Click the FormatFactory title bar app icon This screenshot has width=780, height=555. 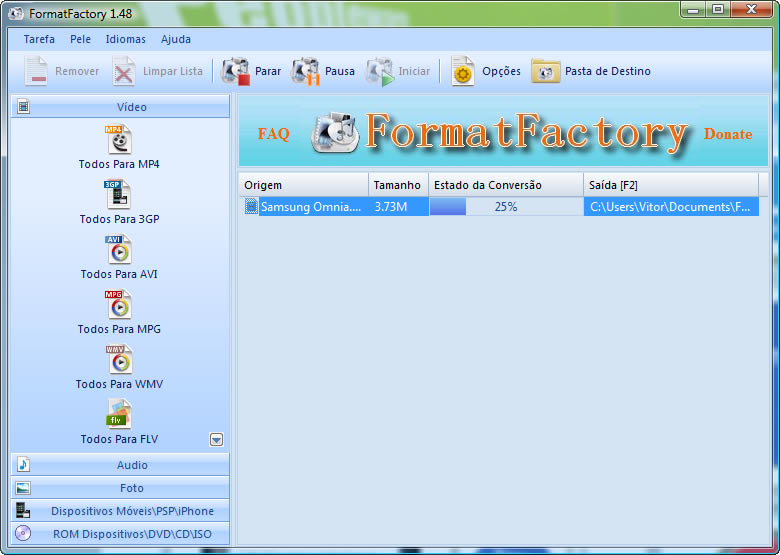click(16, 13)
